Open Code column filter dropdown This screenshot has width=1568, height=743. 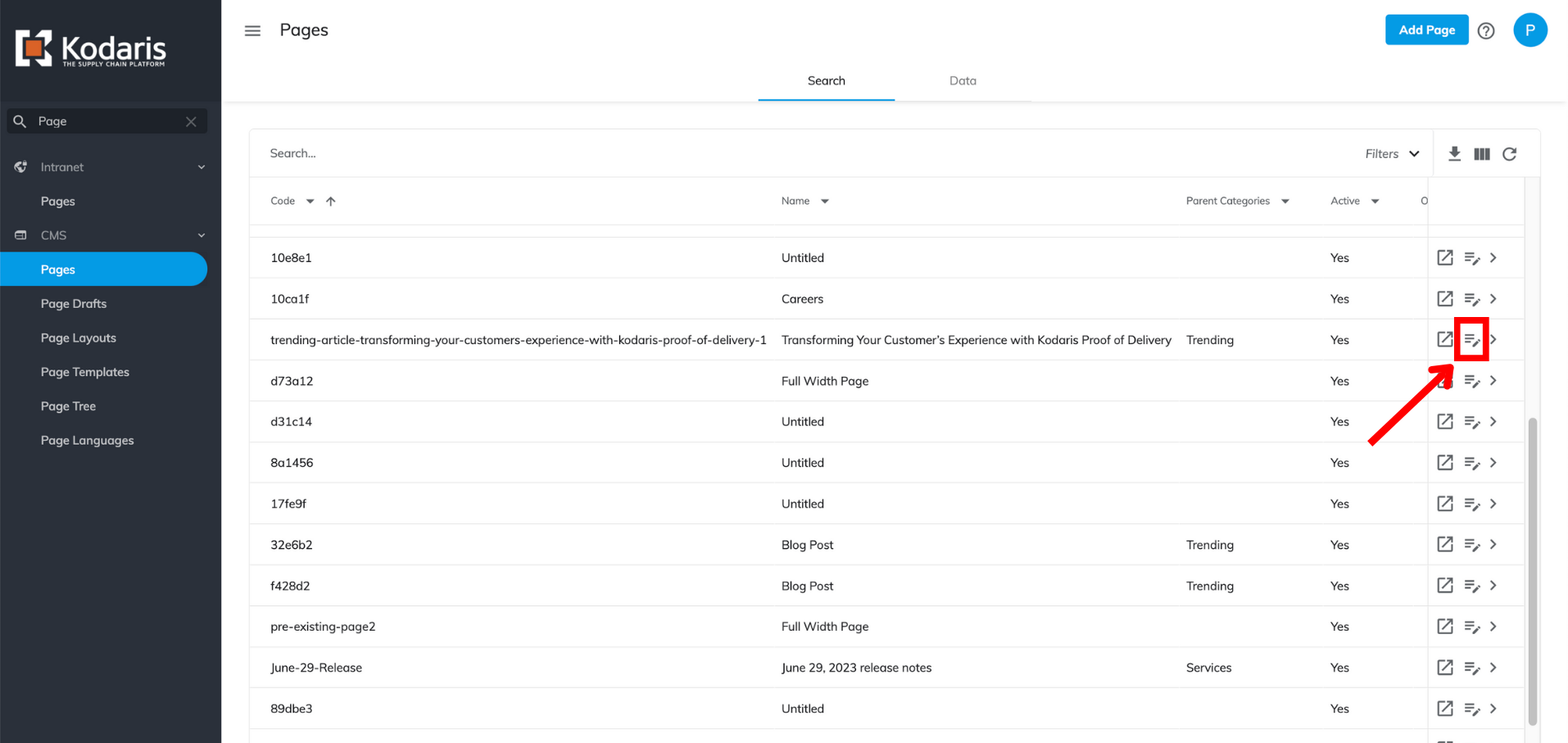pos(310,202)
